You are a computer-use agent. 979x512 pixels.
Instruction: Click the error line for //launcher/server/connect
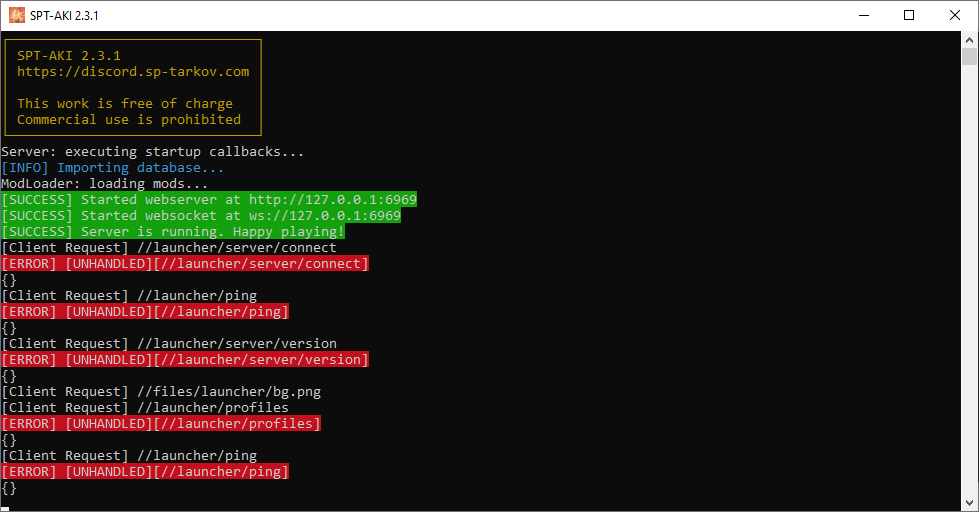185,263
